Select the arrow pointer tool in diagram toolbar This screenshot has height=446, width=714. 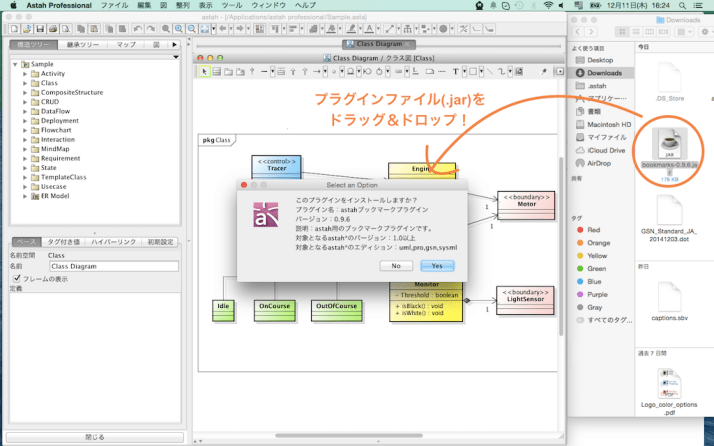204,72
